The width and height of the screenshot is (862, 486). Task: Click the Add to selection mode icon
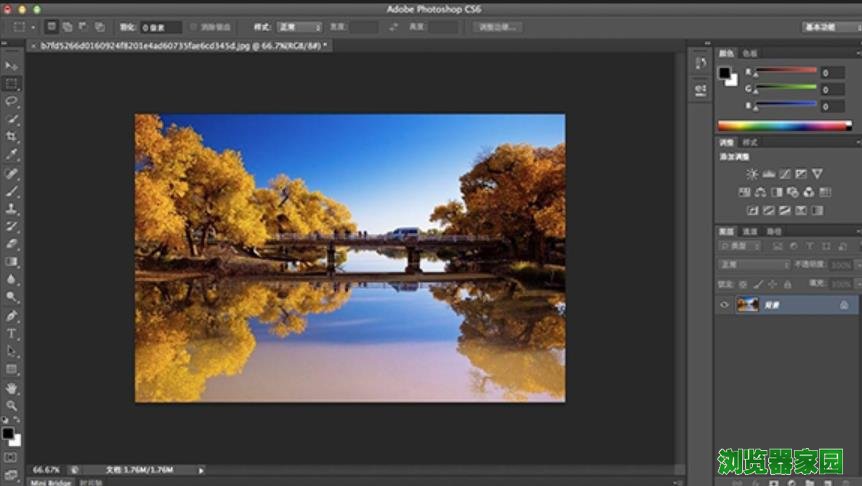coord(67,27)
